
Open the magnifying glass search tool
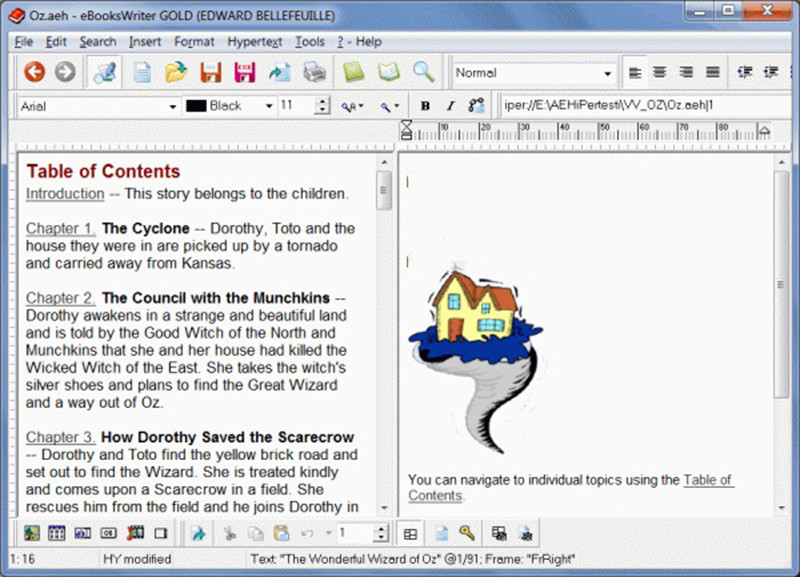point(423,72)
